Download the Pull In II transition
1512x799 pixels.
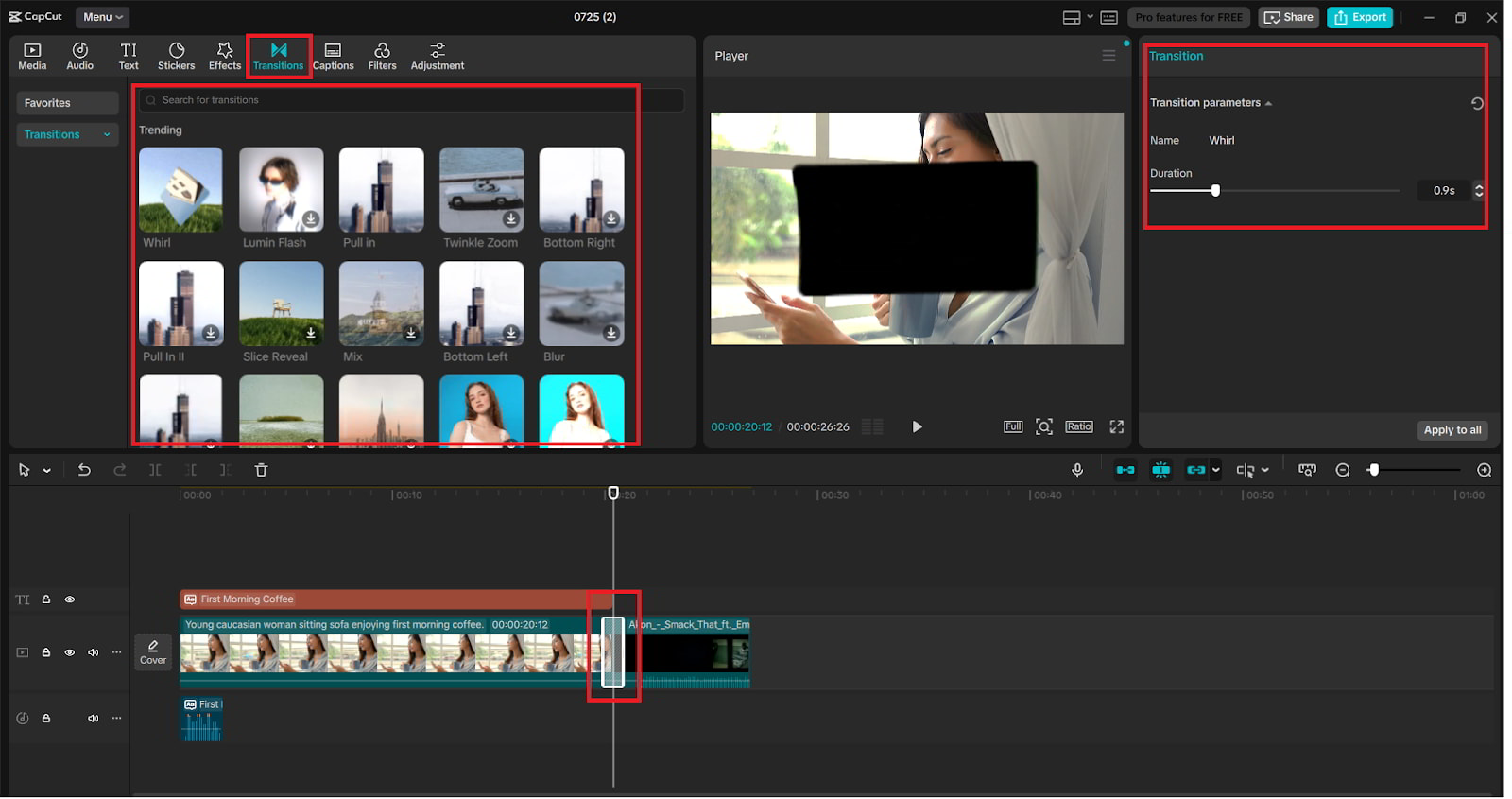click(x=211, y=334)
